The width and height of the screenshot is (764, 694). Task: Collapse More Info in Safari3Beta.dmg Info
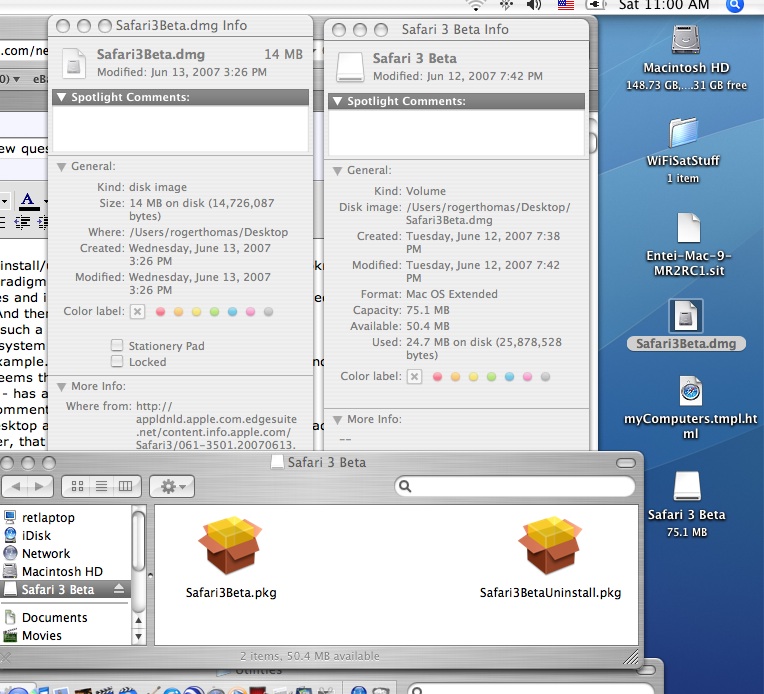61,387
